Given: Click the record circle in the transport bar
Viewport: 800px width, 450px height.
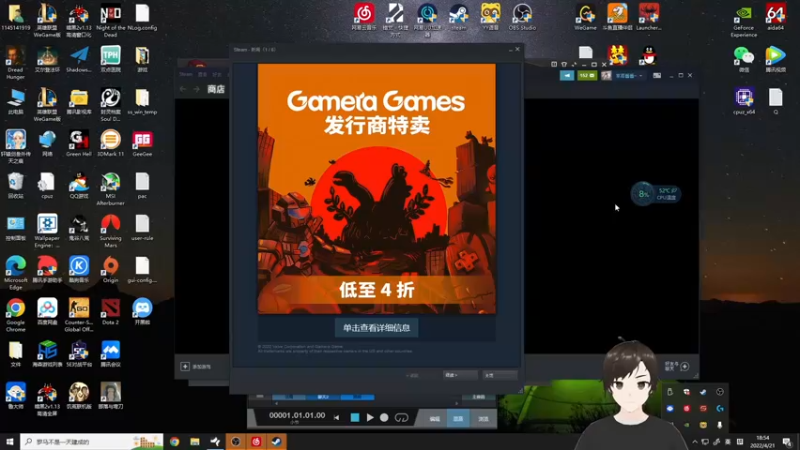Looking at the screenshot, I should 384,417.
